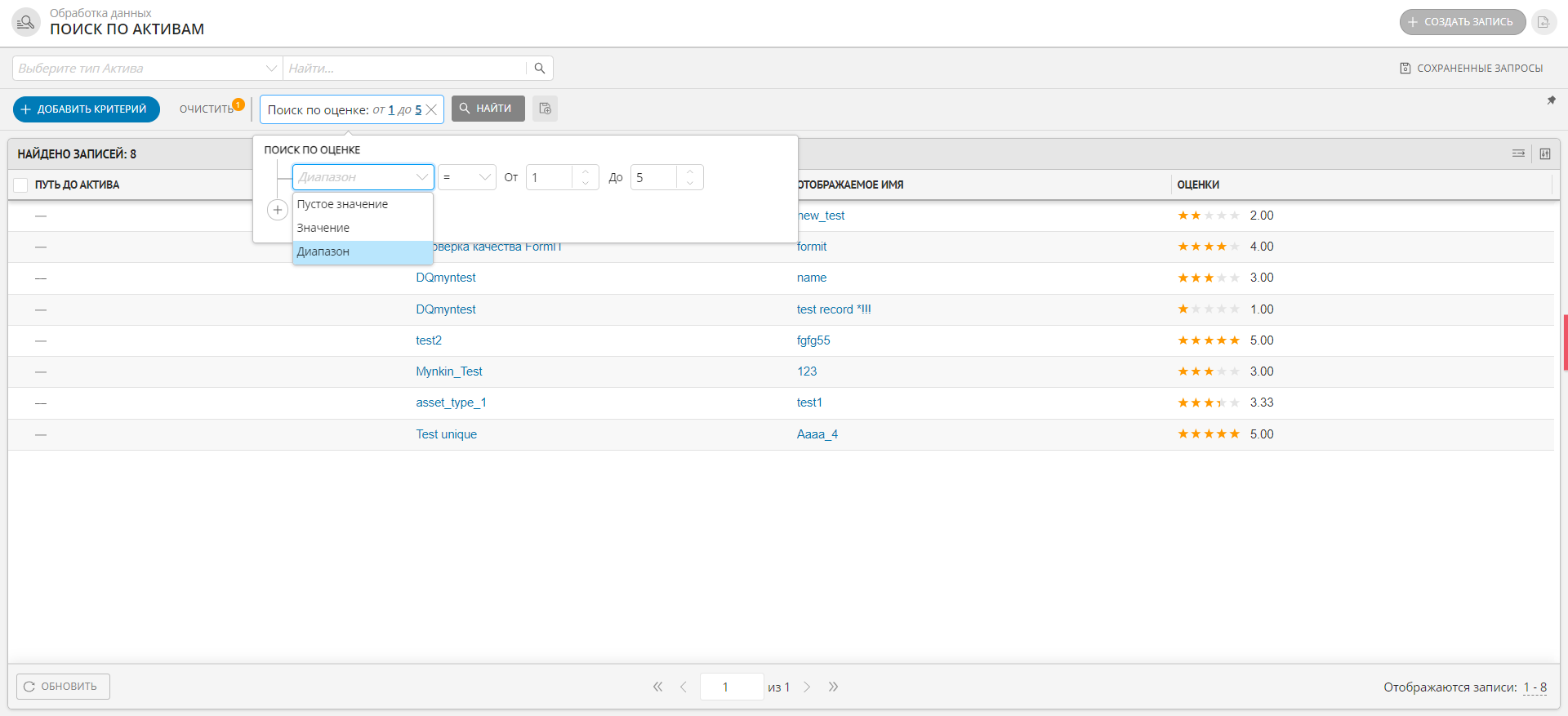Increase the От value with up arrow
Image resolution: width=1568 pixels, height=716 pixels.
click(x=586, y=171)
